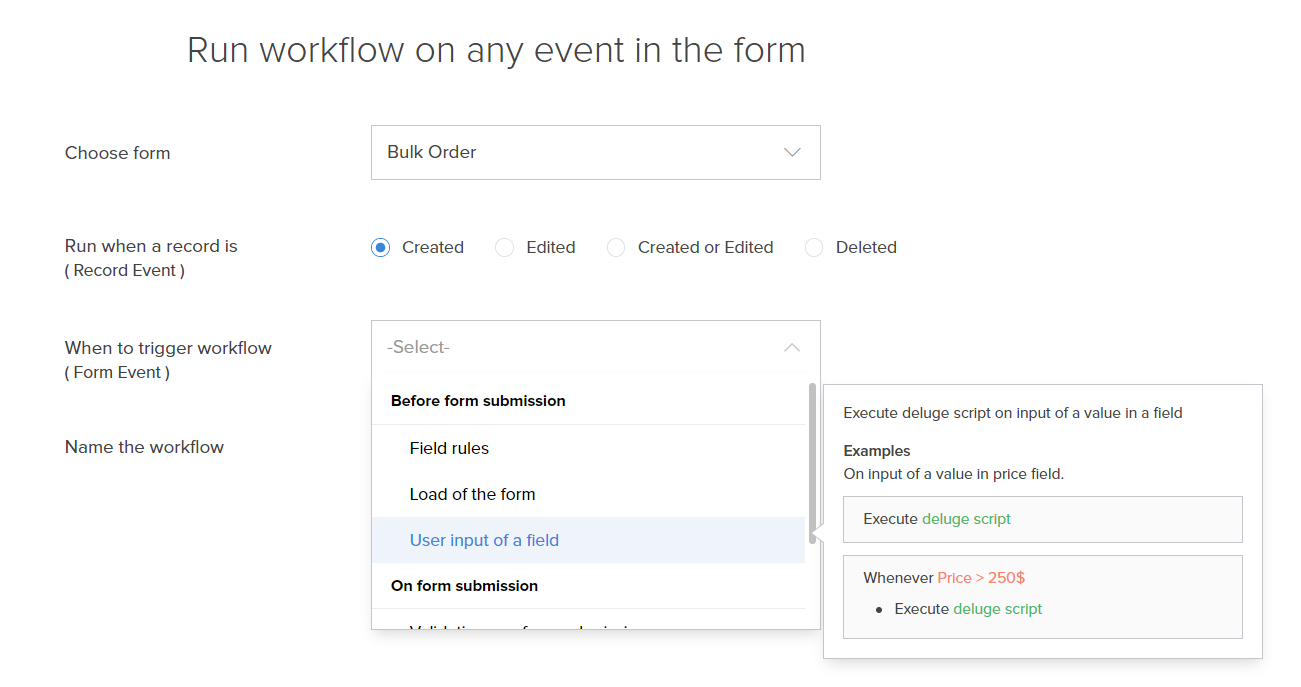Click deluge script link under Whenever example
1301x687 pixels.
997,609
